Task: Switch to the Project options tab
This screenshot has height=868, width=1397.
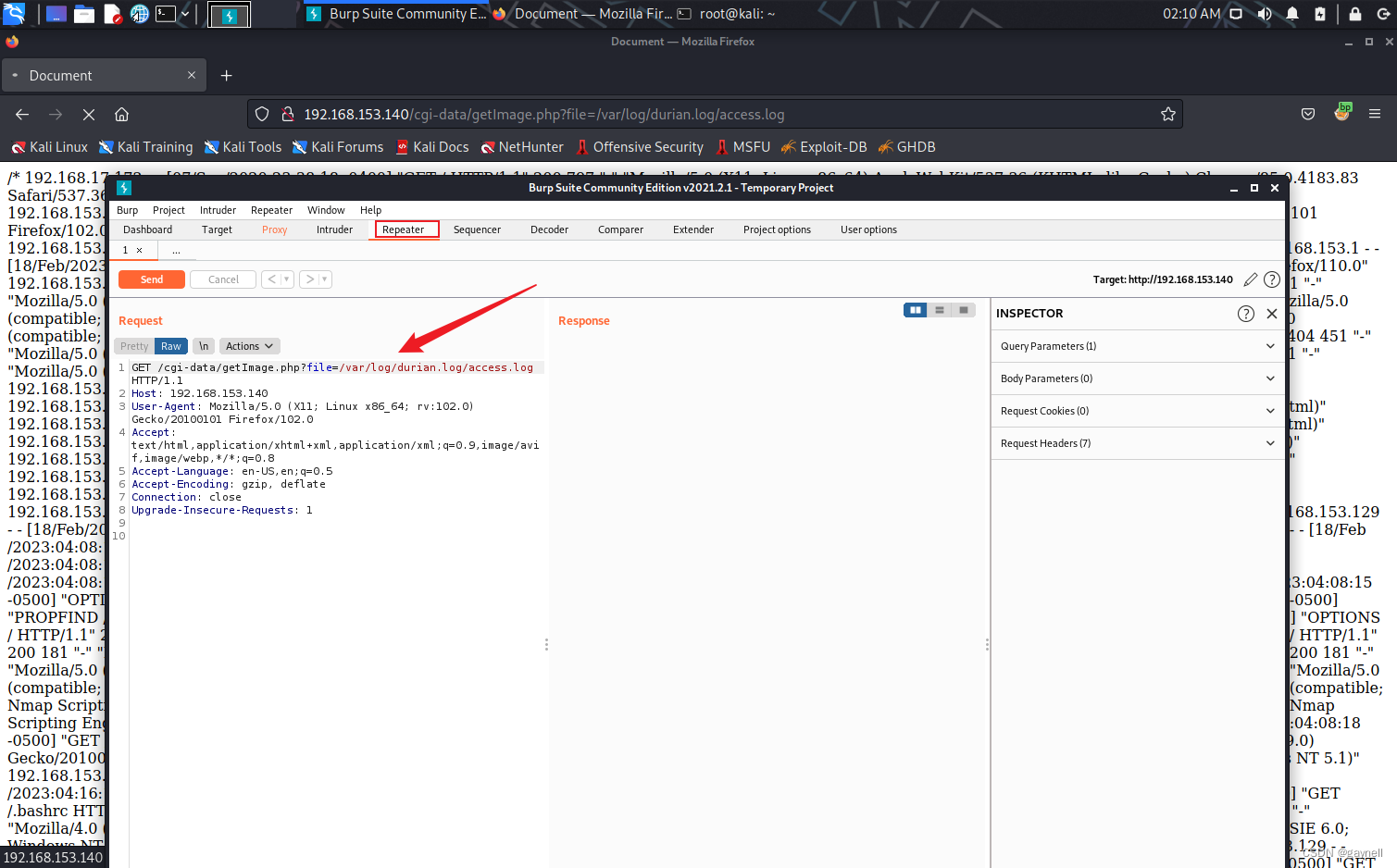Action: pyautogui.click(x=777, y=229)
